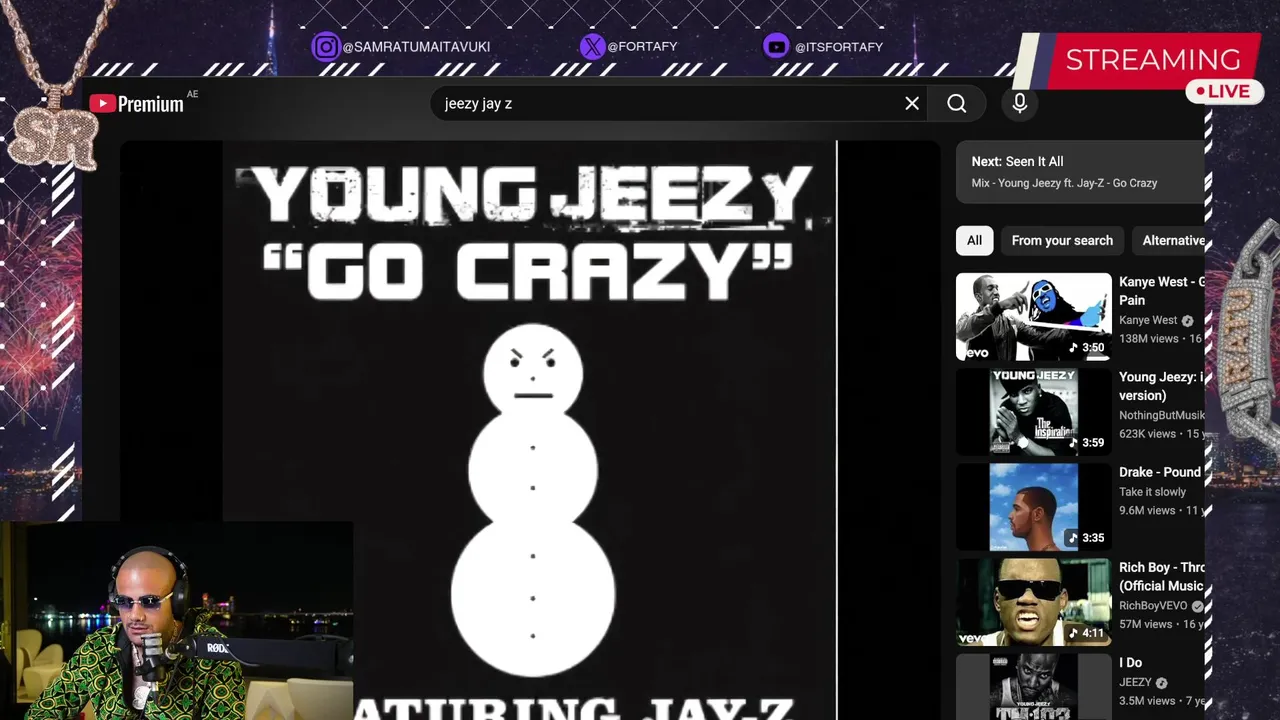Open the NothingButMusik channel name

tap(1162, 415)
